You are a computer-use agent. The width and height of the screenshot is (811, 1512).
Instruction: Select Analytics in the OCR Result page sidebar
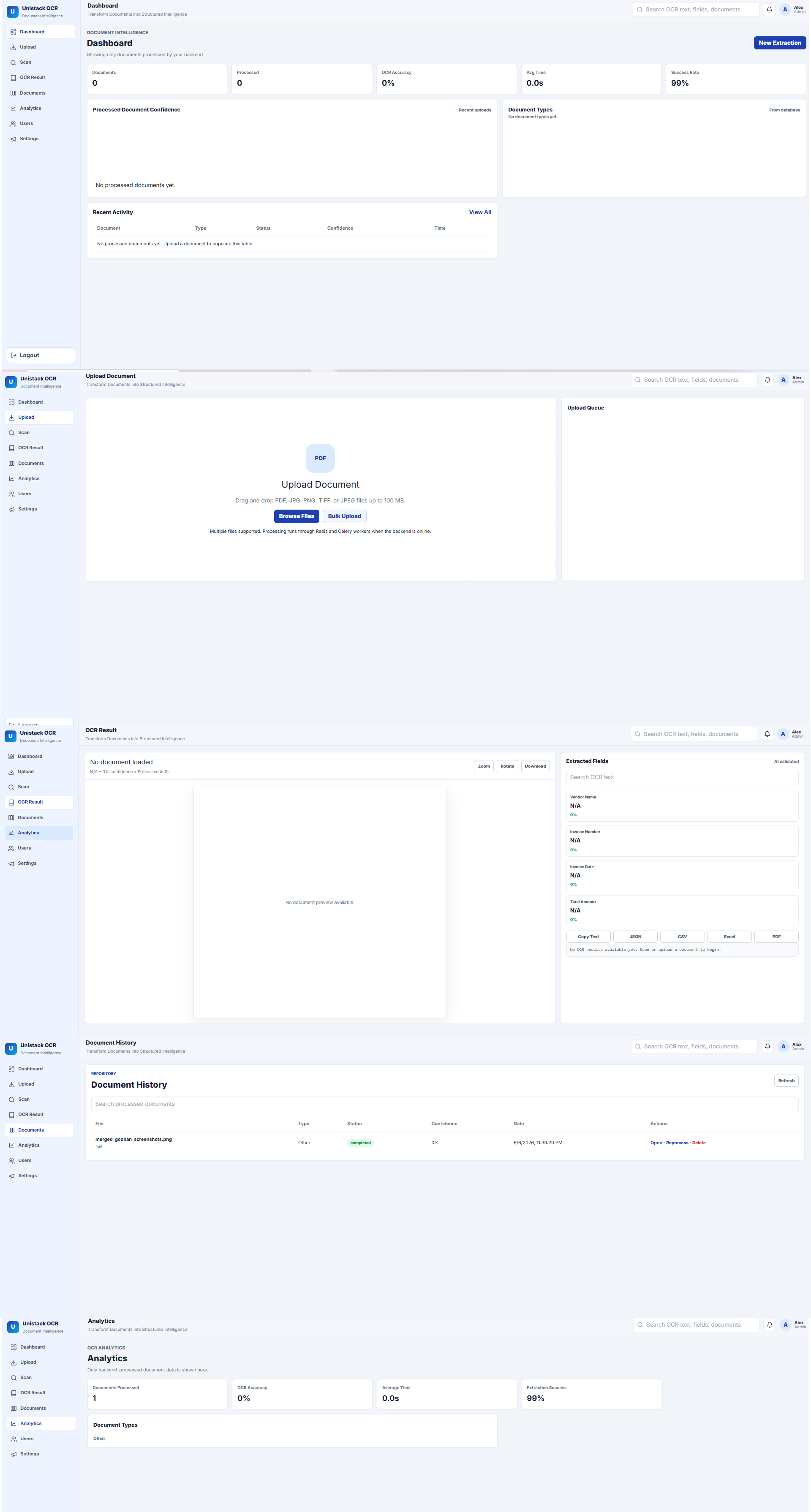tap(39, 832)
